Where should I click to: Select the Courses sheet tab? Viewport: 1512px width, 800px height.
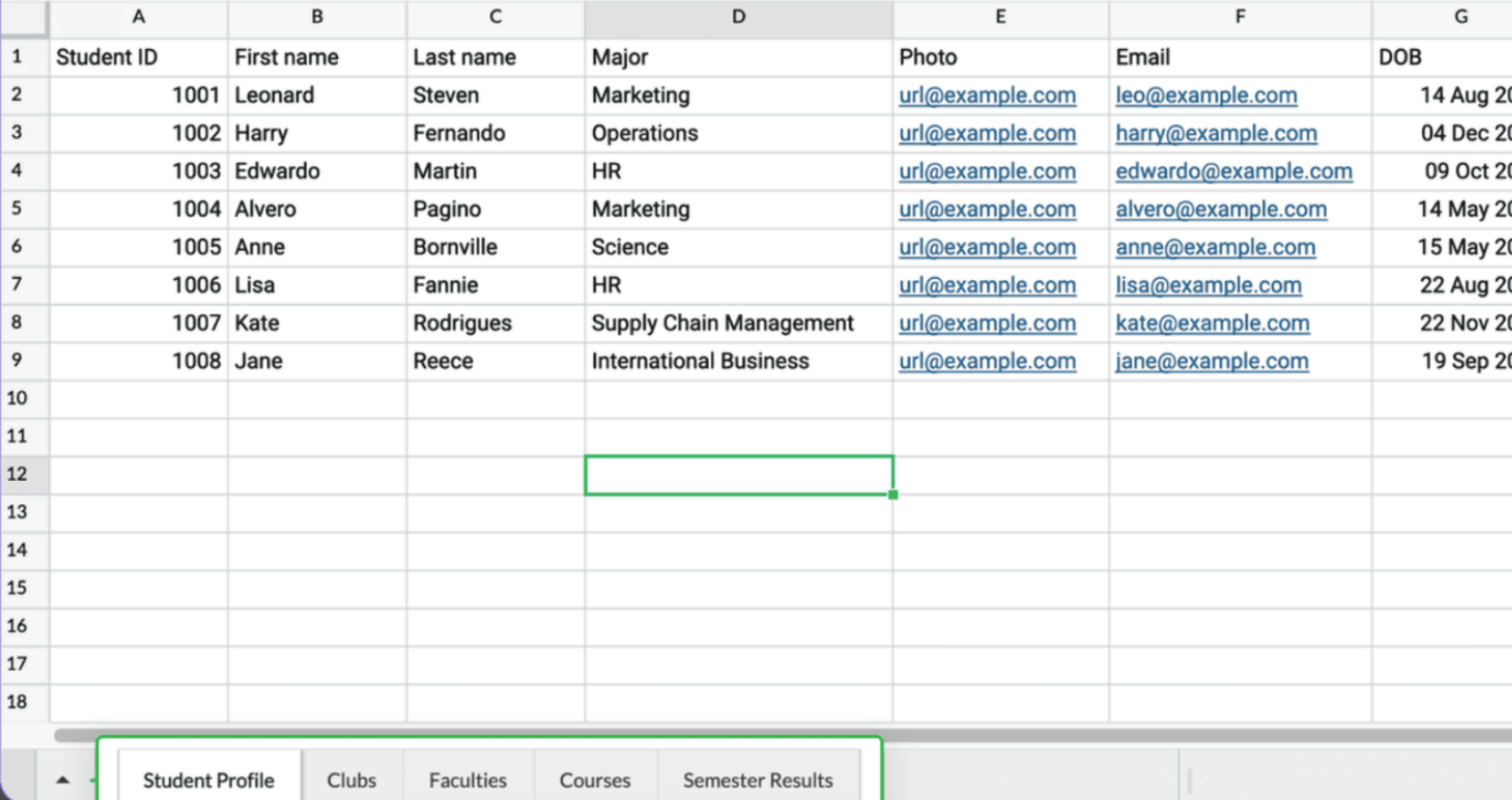click(x=594, y=780)
